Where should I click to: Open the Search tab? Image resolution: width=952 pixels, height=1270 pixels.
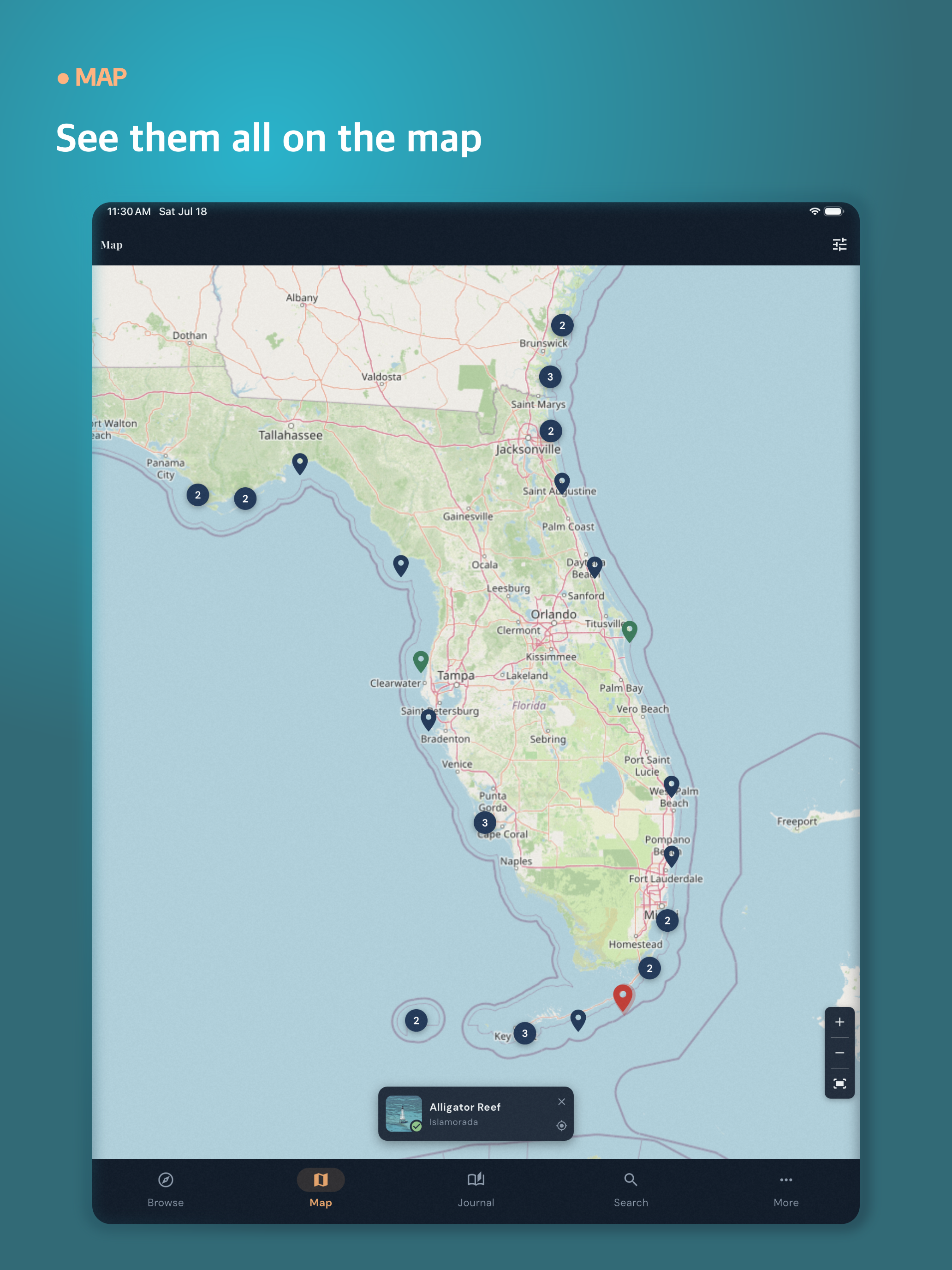631,1190
